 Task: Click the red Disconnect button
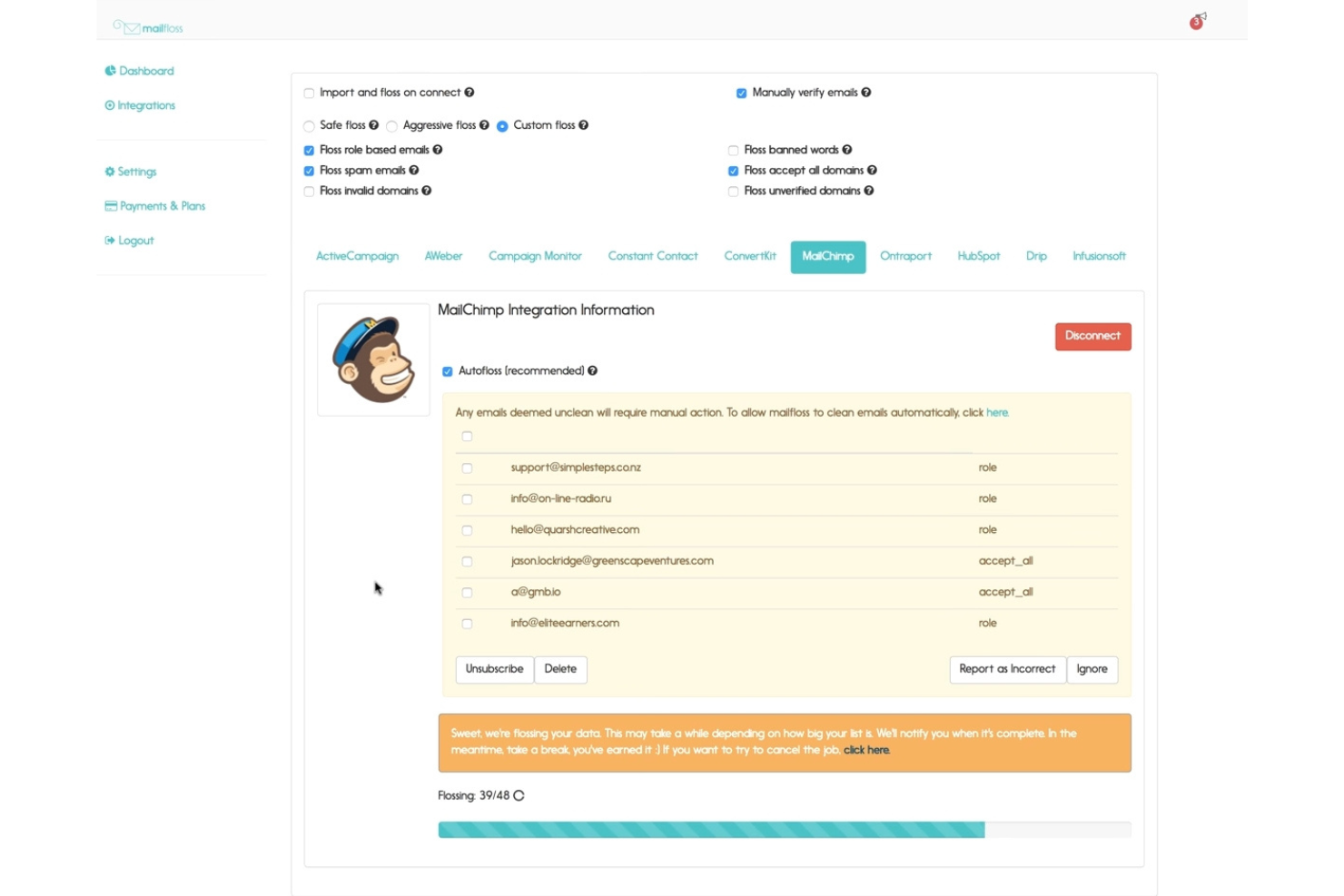[1092, 337]
